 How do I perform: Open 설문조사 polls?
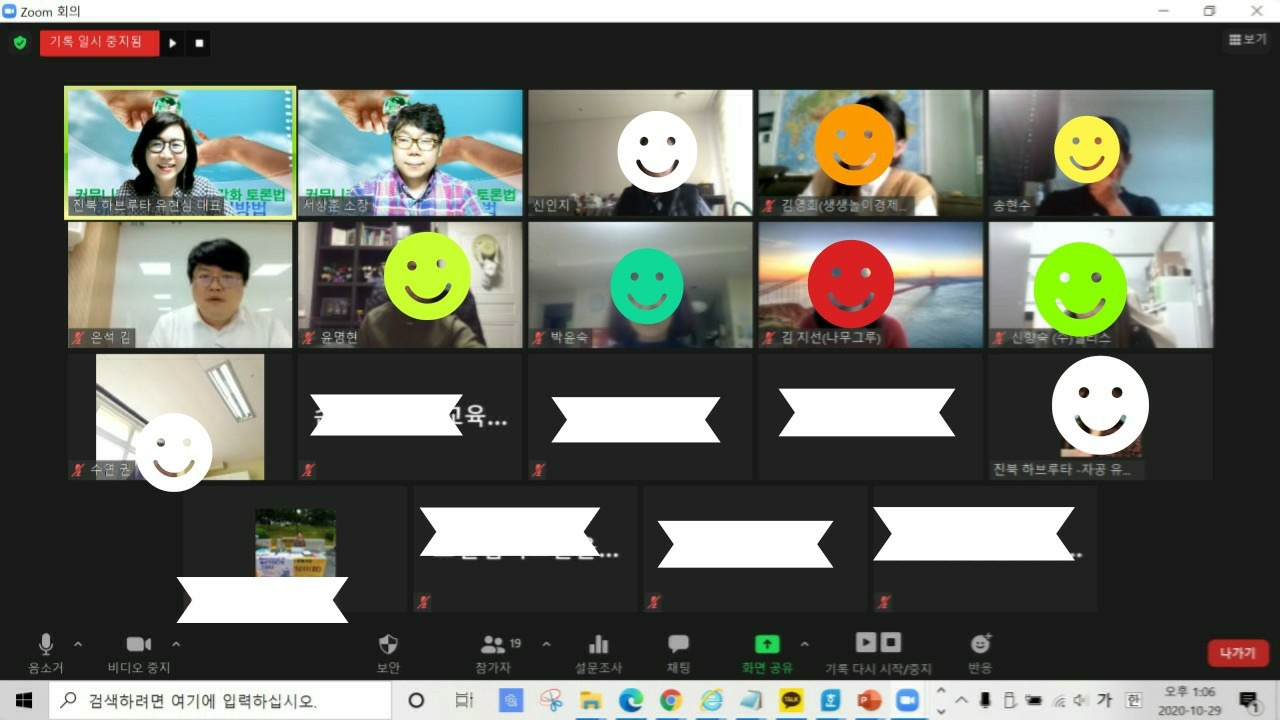(598, 654)
